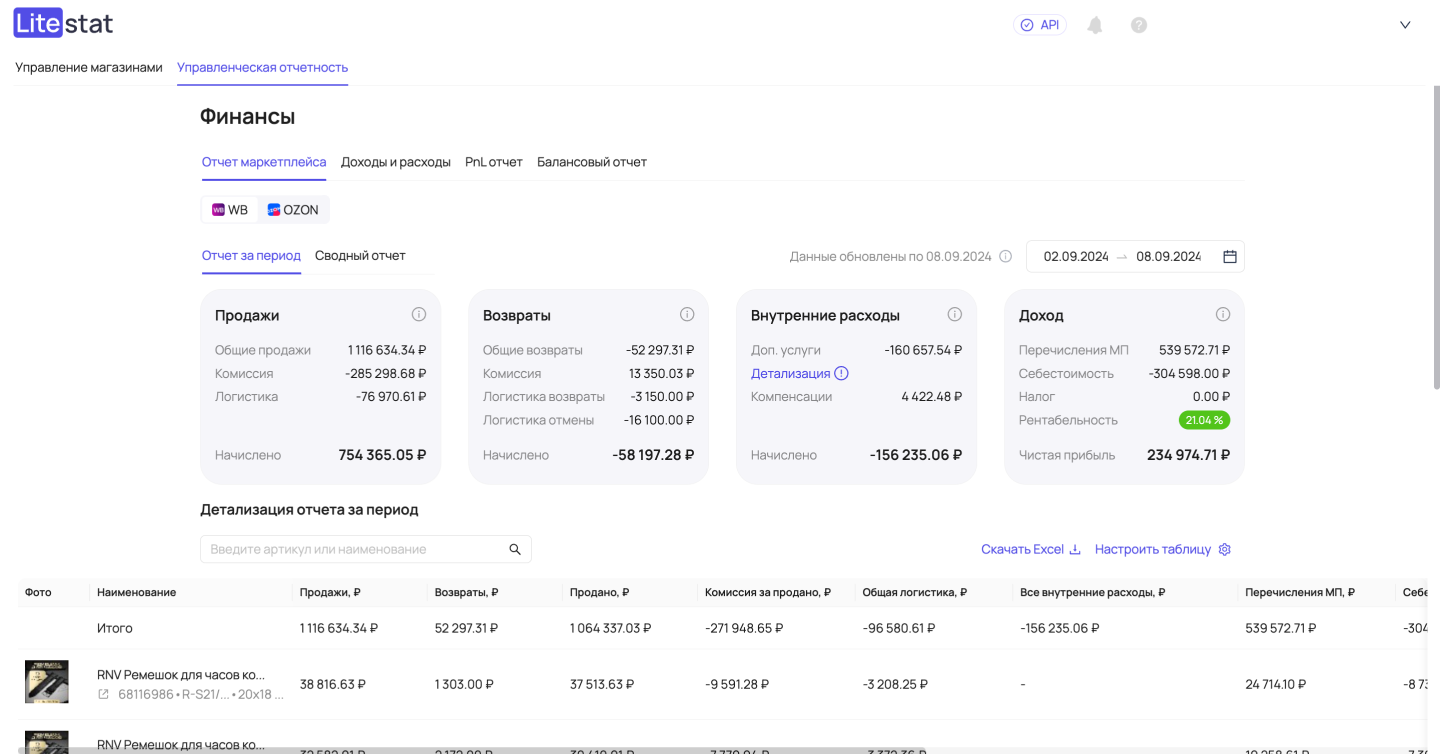The image size is (1440, 754).
Task: Open the Детализация link in expenses card
Action: tap(791, 373)
